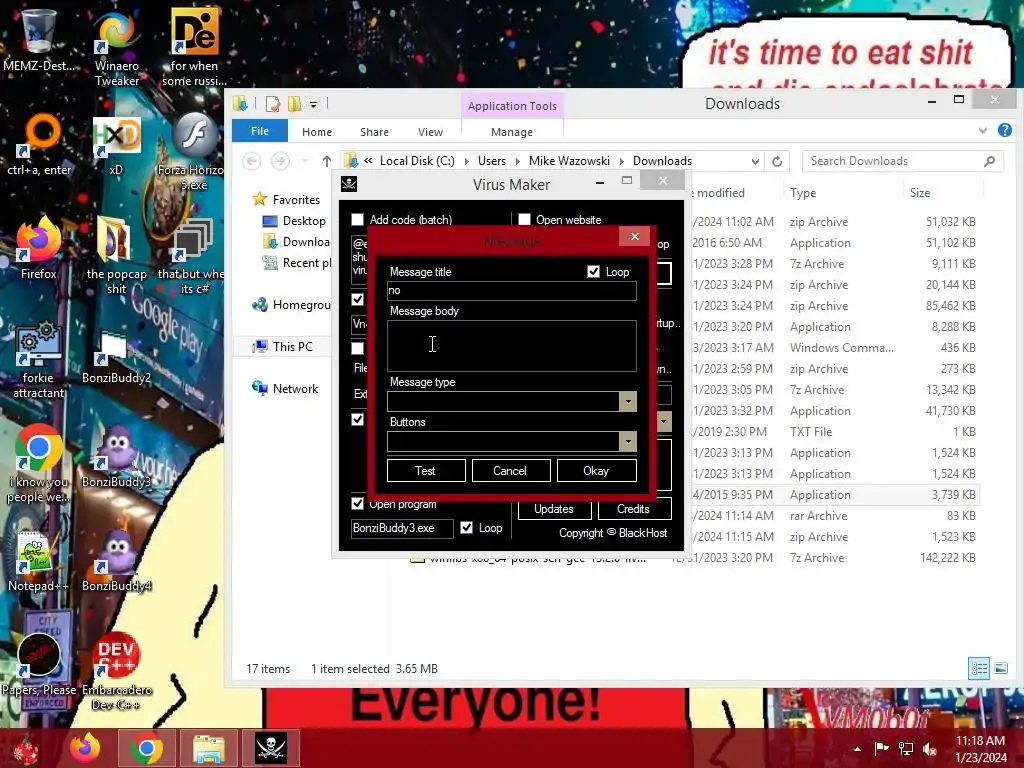
Task: Open the 'for when some russi...' desktop shortcut
Action: tap(194, 46)
